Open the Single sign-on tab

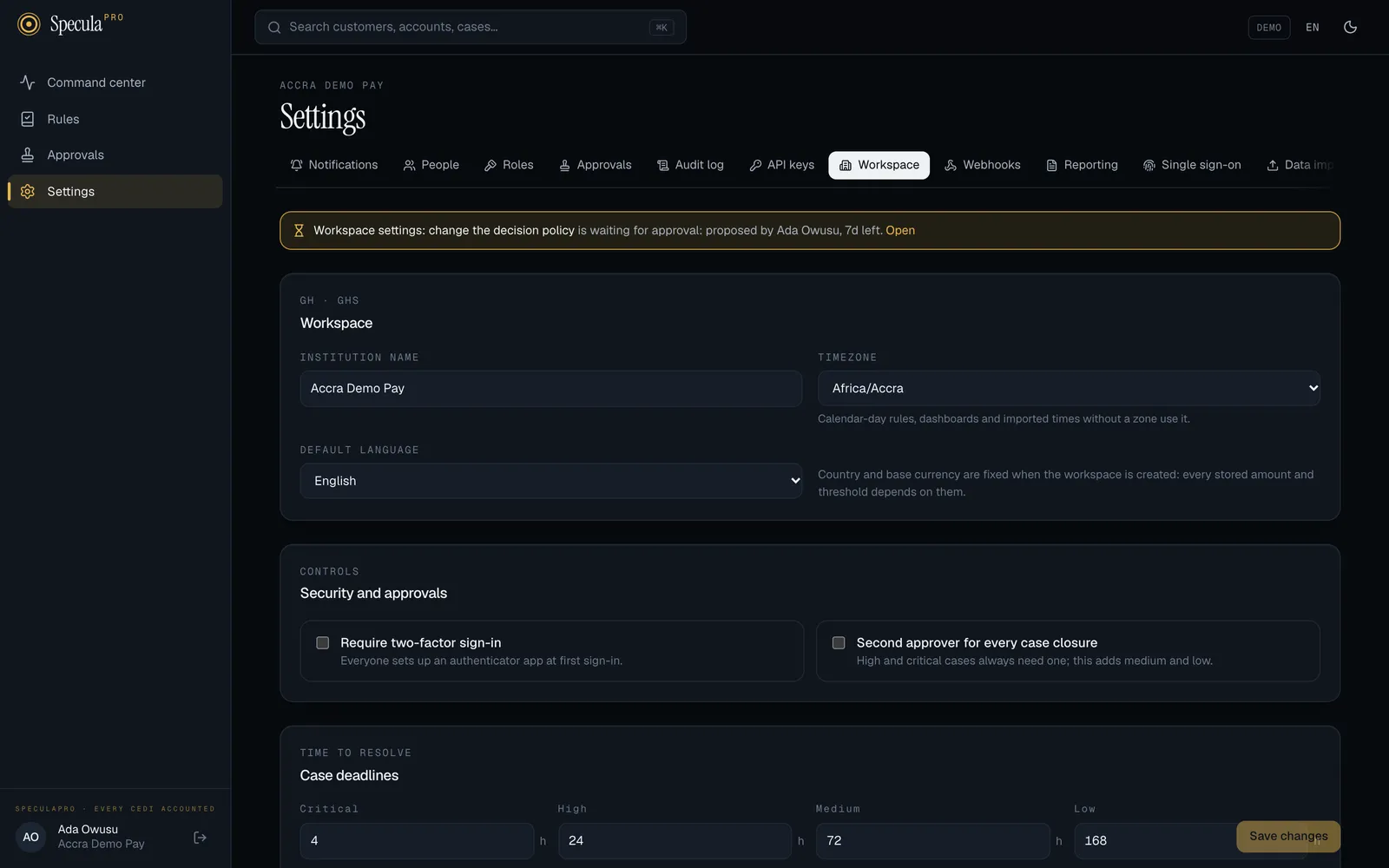coord(1192,165)
